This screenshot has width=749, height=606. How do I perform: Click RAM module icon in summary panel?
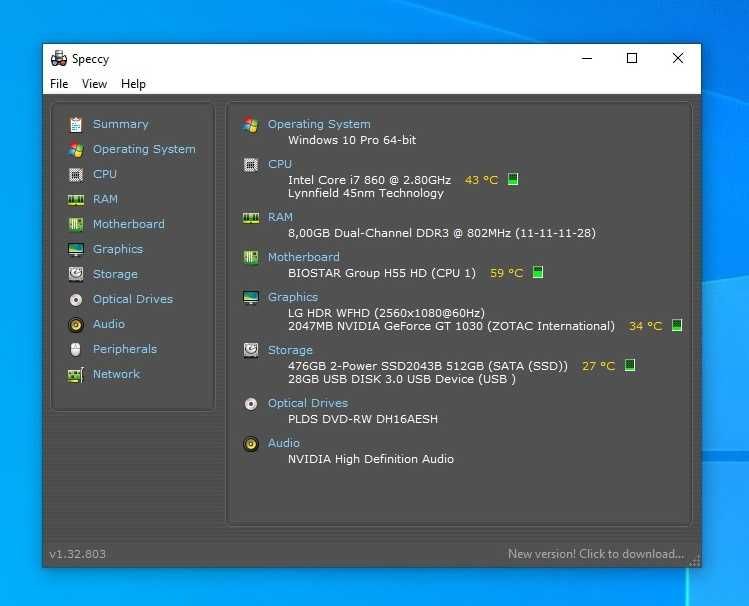[x=251, y=218]
